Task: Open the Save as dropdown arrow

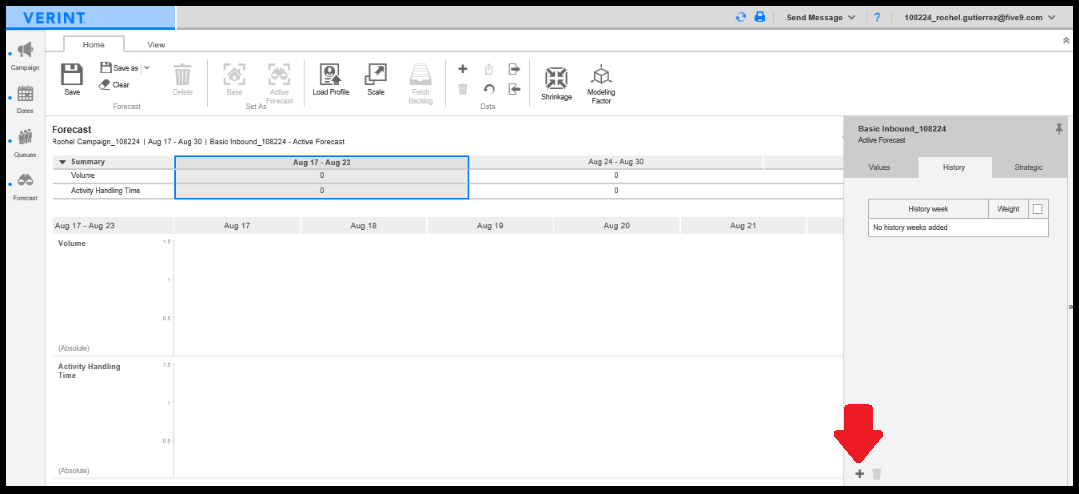Action: point(147,68)
